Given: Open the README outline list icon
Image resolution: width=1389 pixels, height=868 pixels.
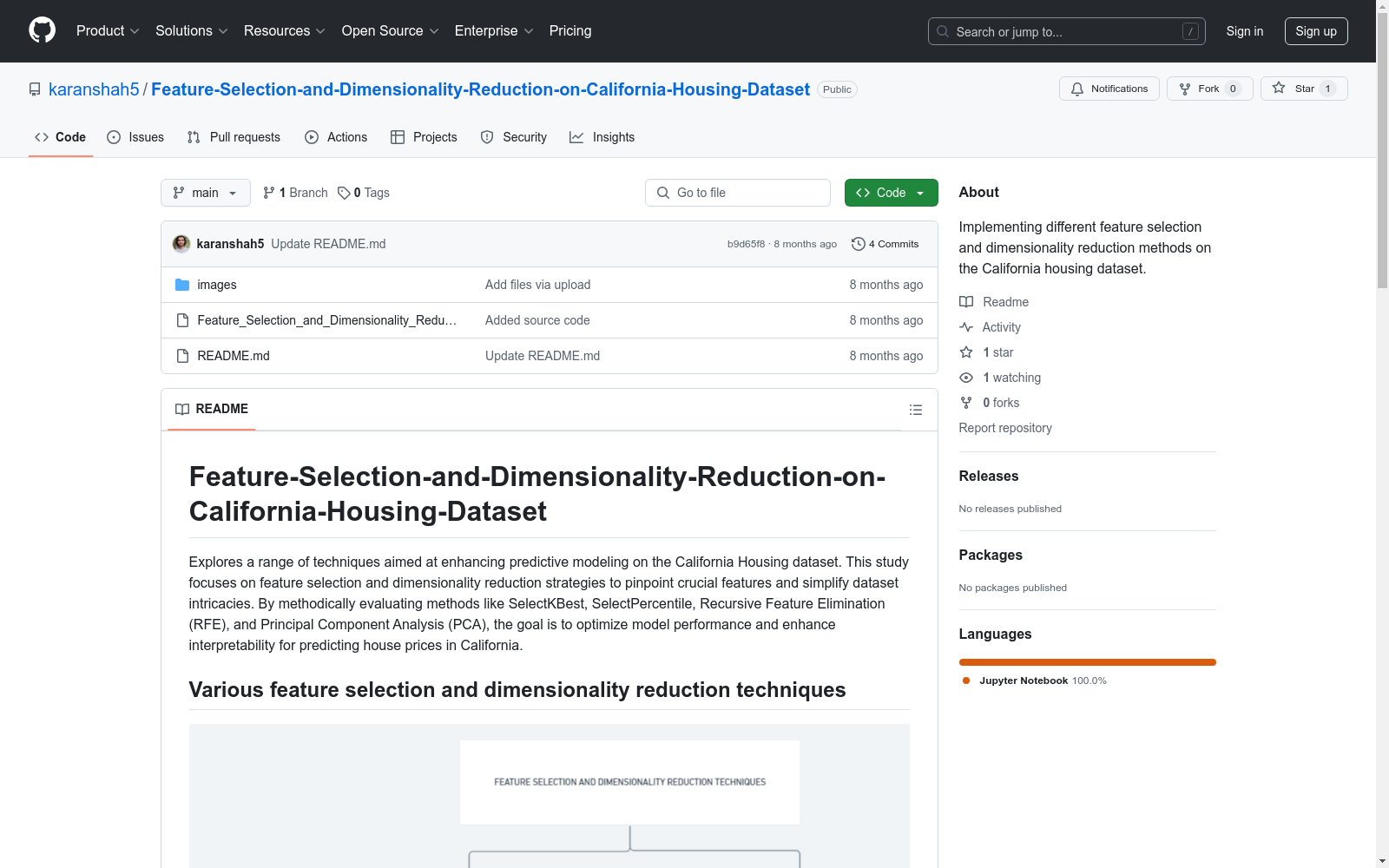Looking at the screenshot, I should pyautogui.click(x=915, y=410).
